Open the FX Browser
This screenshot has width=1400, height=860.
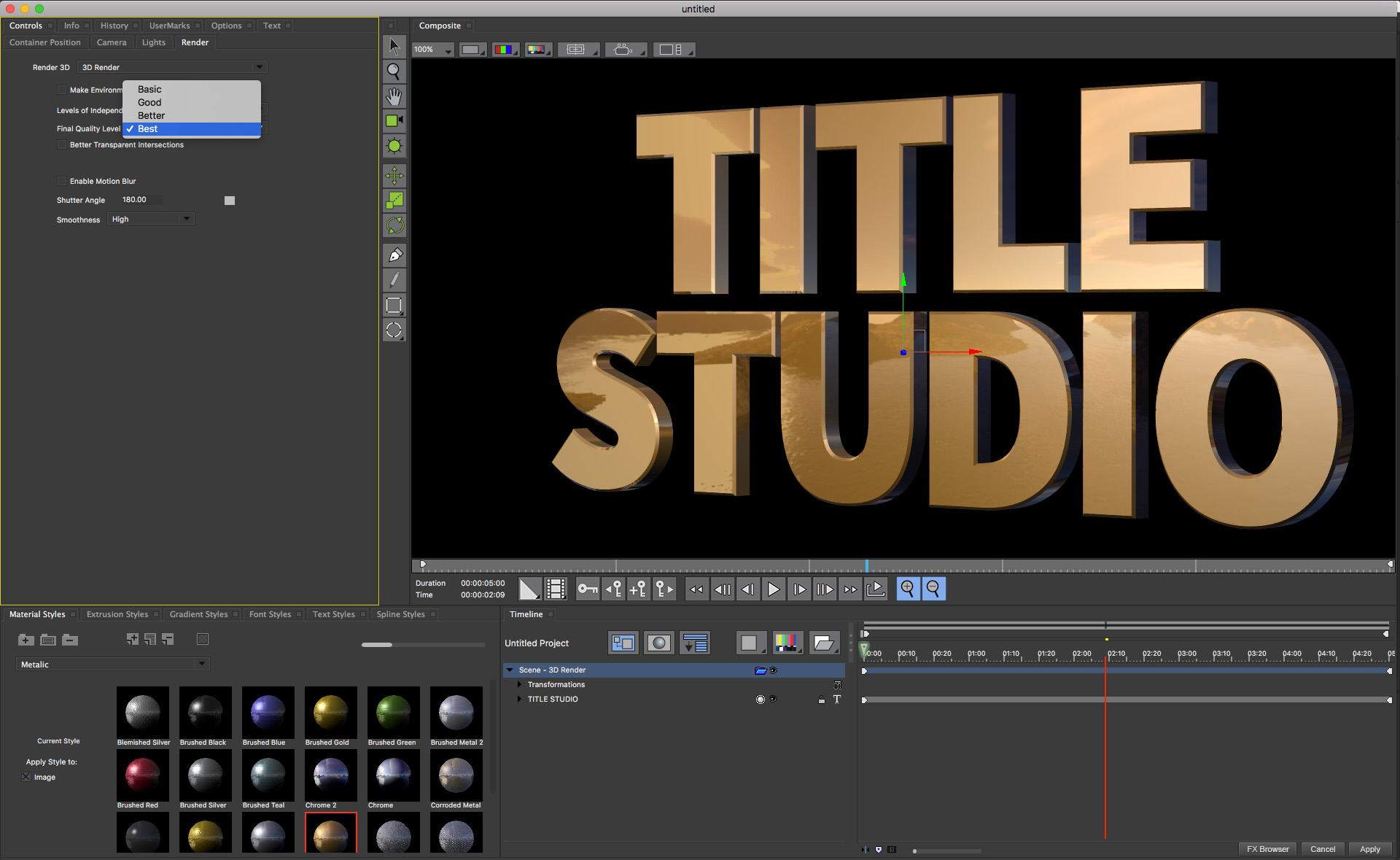click(1267, 849)
